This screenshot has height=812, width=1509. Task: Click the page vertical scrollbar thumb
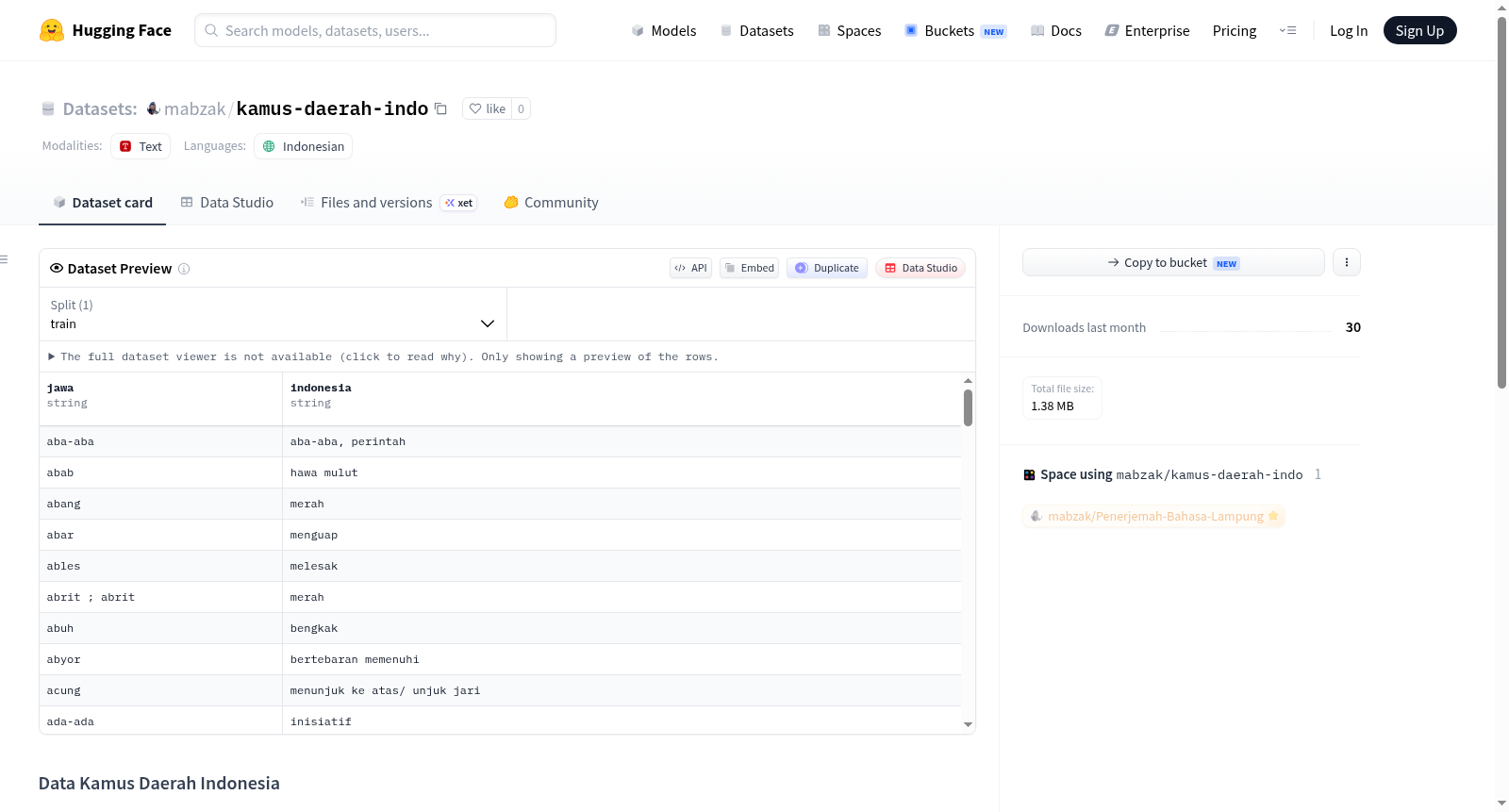[x=1501, y=203]
